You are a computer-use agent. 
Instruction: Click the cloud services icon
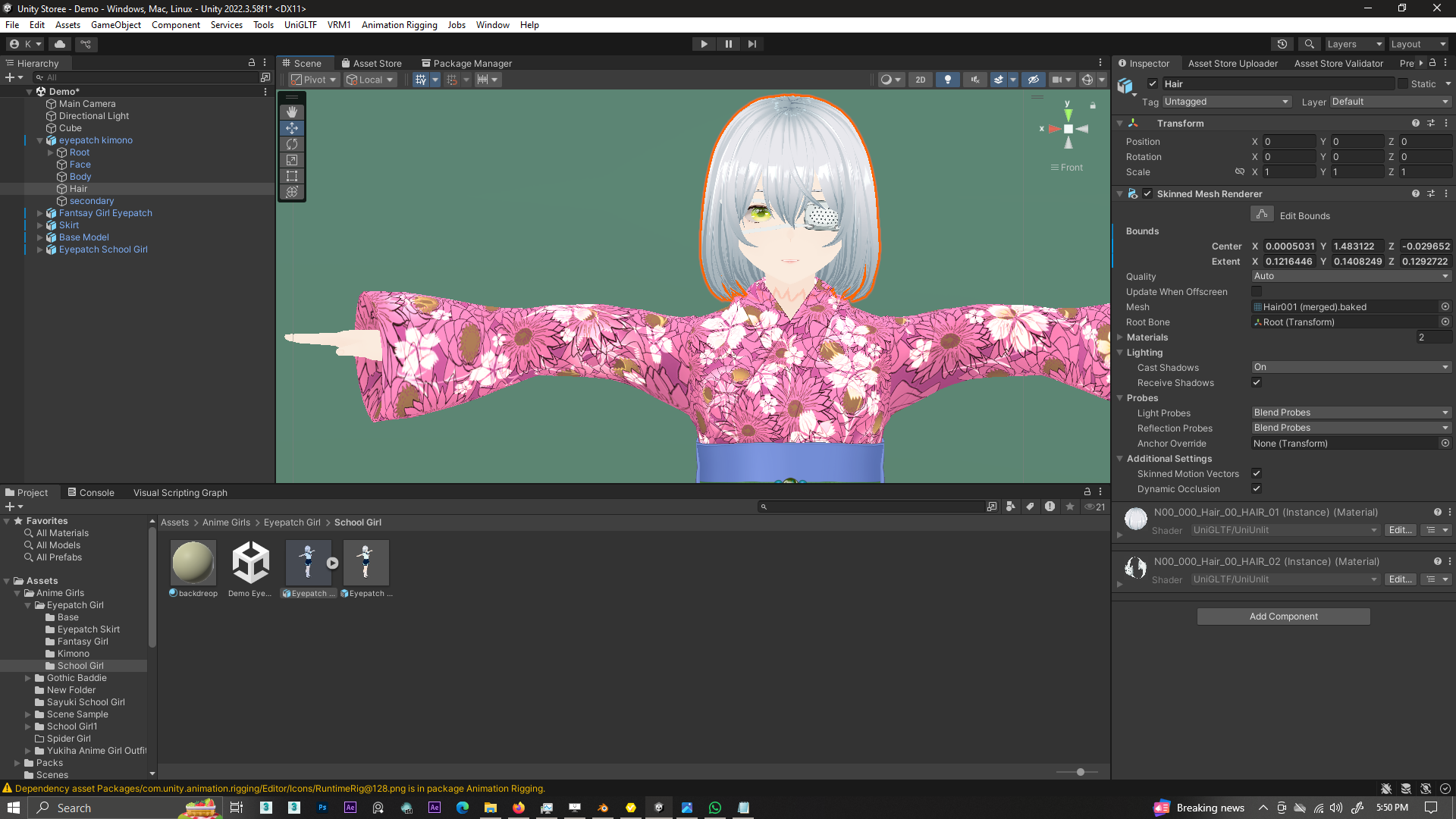point(60,44)
